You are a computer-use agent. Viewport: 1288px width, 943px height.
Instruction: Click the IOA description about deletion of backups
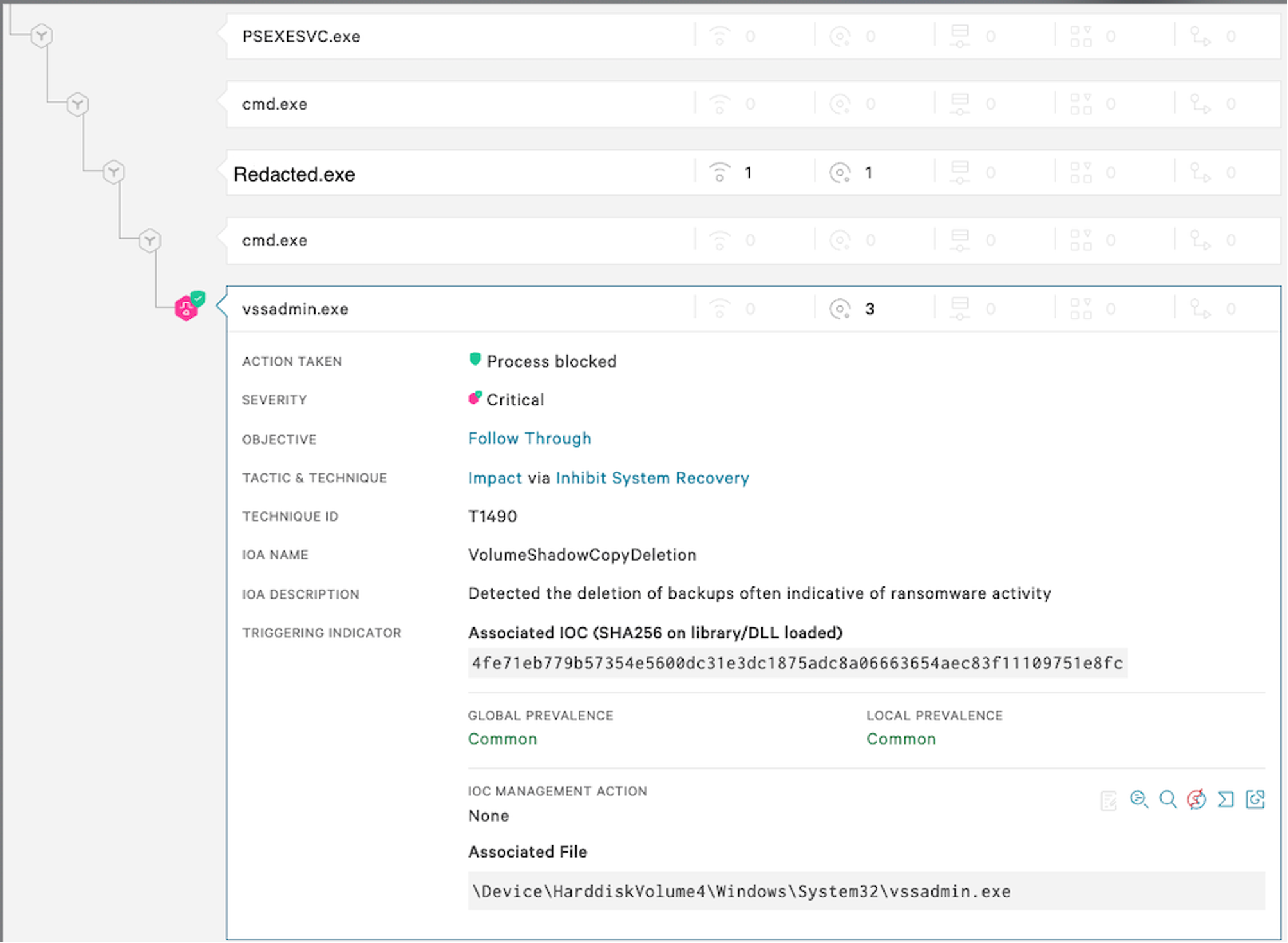(759, 594)
